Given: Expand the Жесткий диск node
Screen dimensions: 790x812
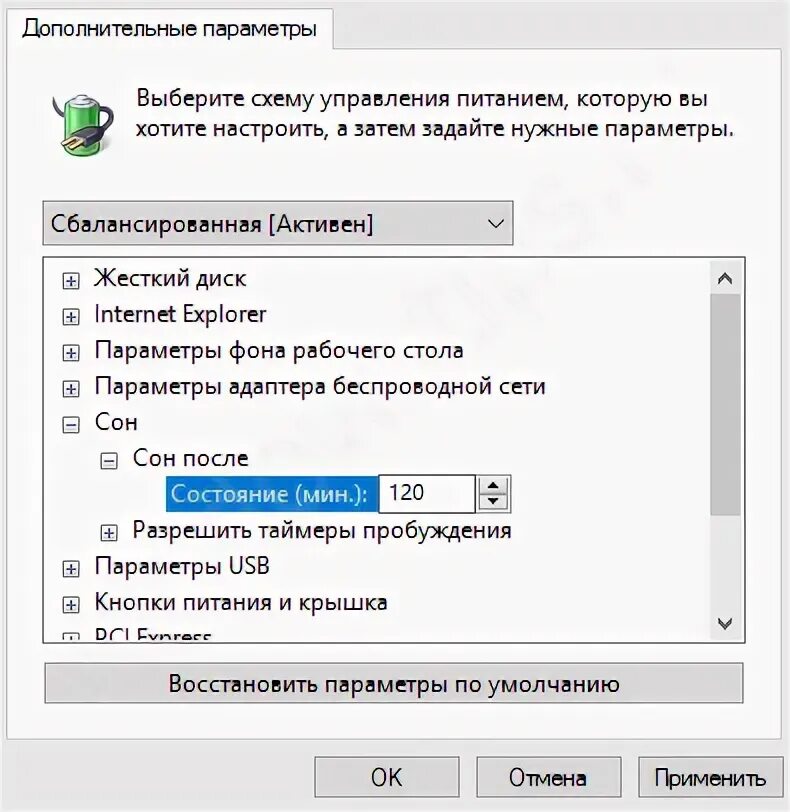Looking at the screenshot, I should (x=71, y=281).
